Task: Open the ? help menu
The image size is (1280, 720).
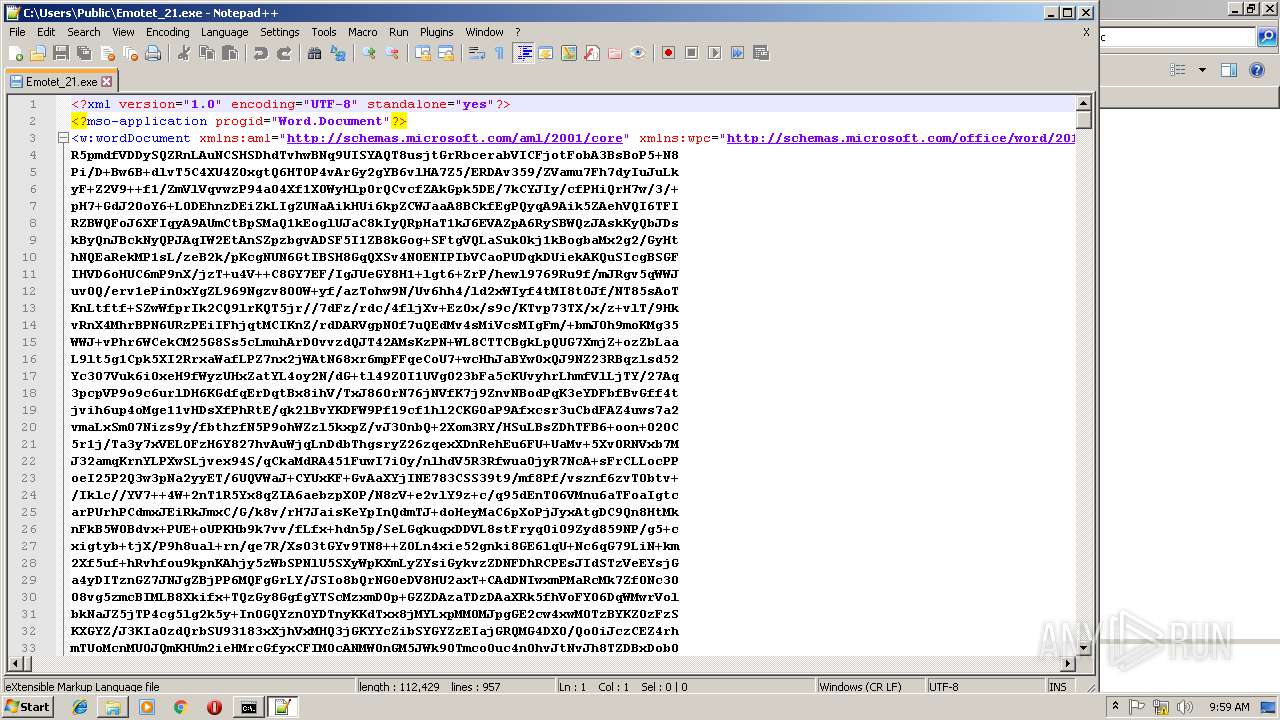Action: pyautogui.click(x=517, y=32)
